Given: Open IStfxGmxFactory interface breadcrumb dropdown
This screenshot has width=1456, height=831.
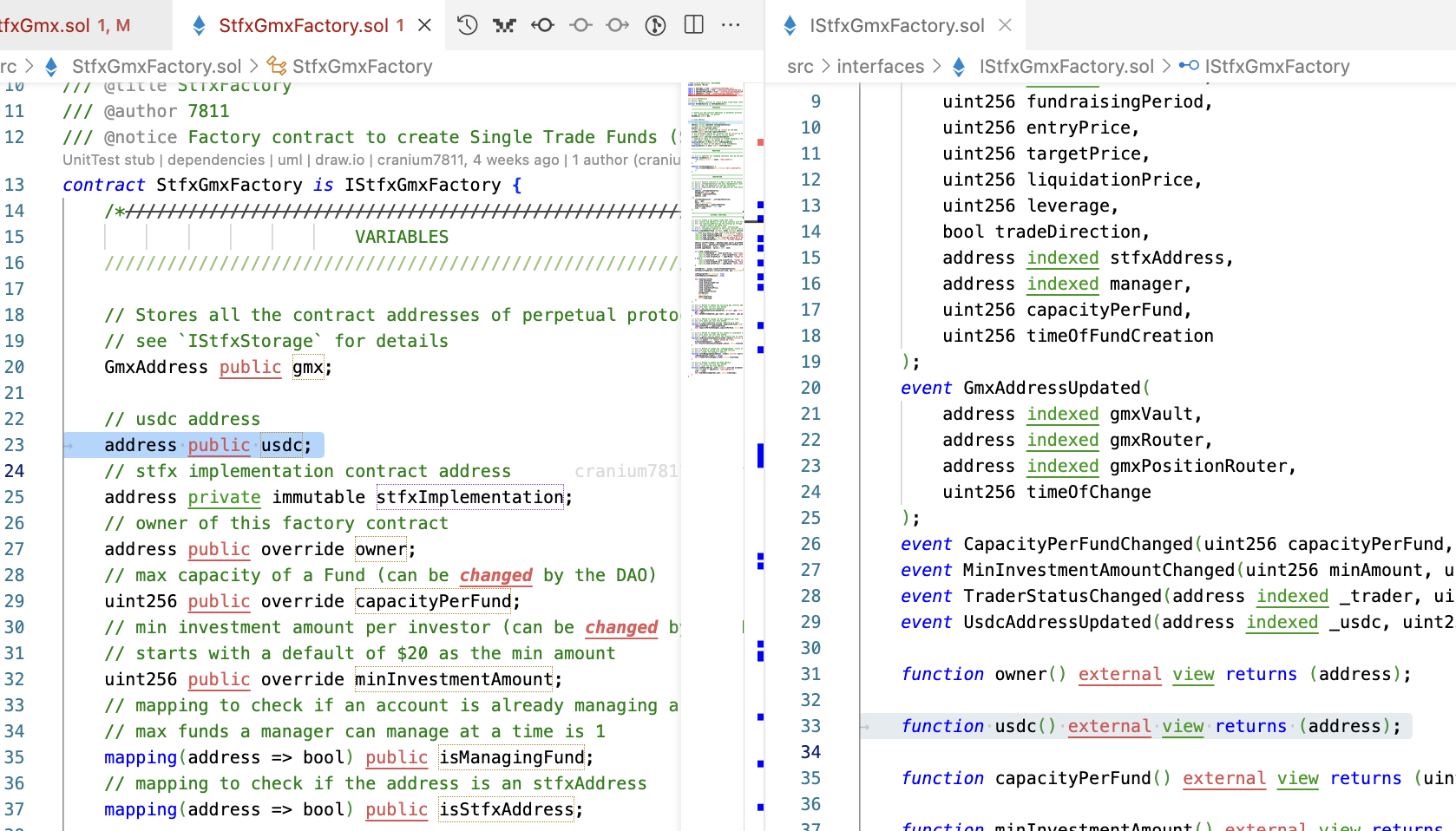Looking at the screenshot, I should (1277, 66).
